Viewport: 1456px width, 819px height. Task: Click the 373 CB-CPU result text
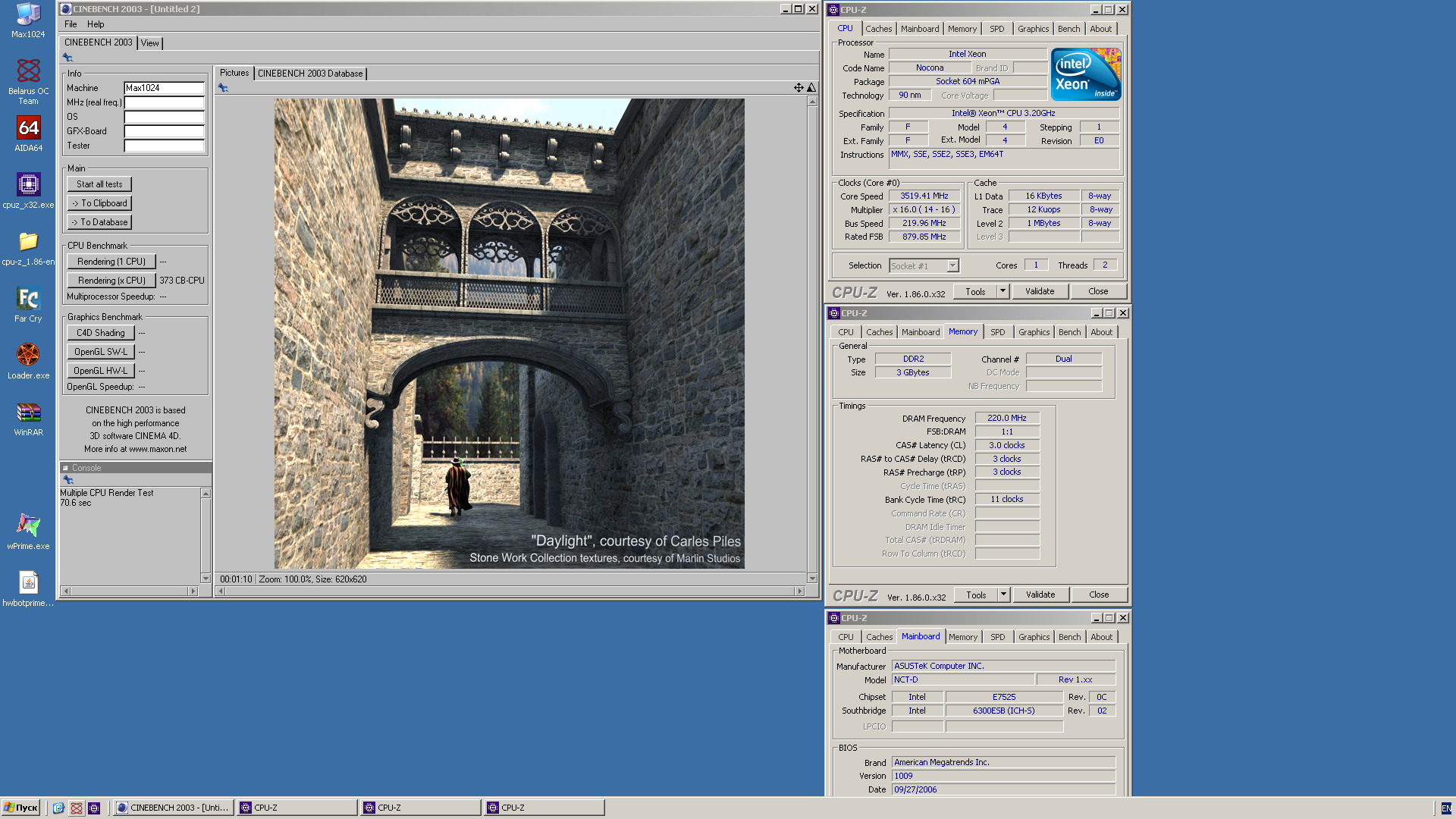pos(182,281)
